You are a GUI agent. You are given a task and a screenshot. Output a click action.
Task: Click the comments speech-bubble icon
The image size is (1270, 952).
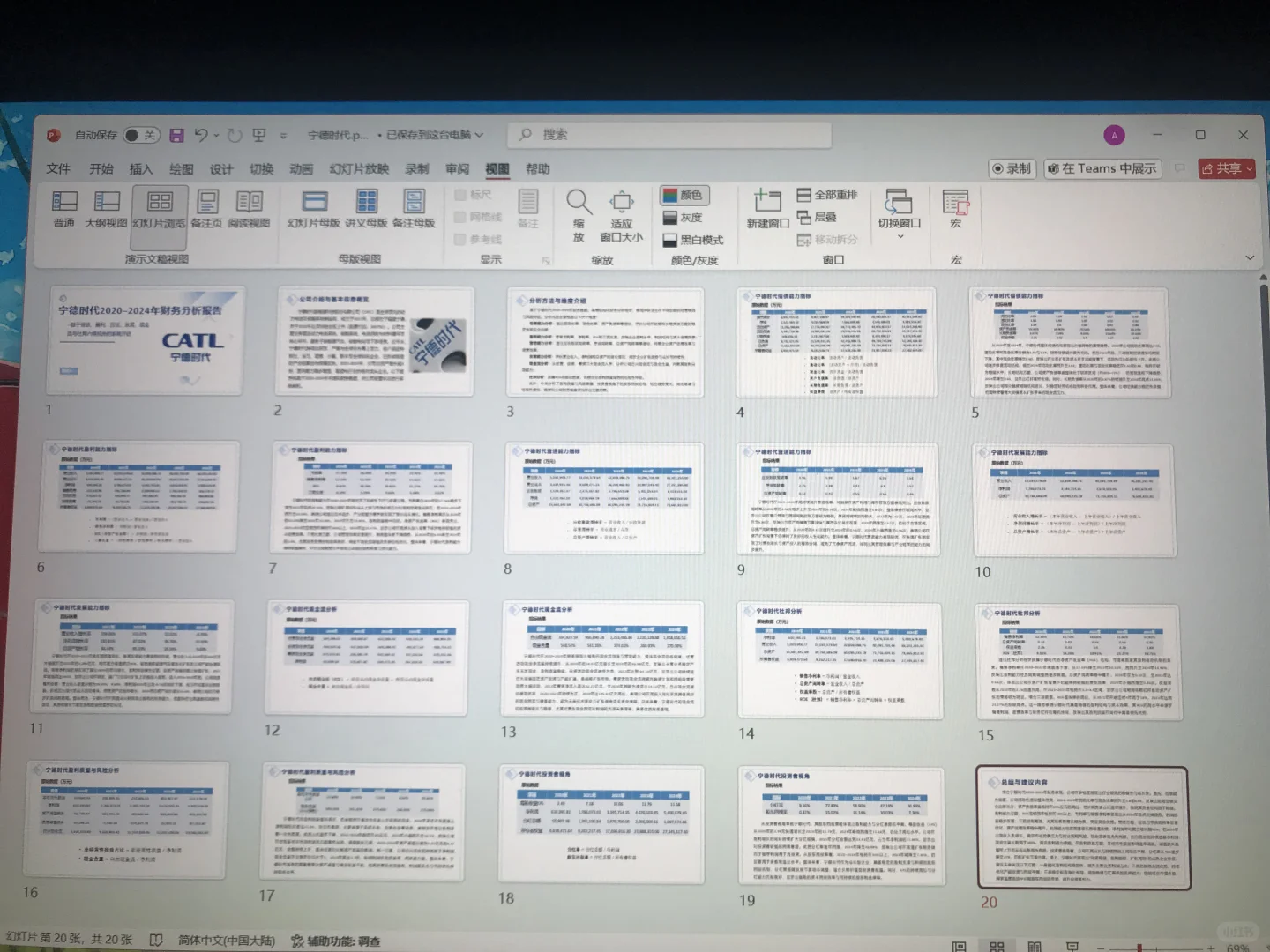click(1179, 168)
